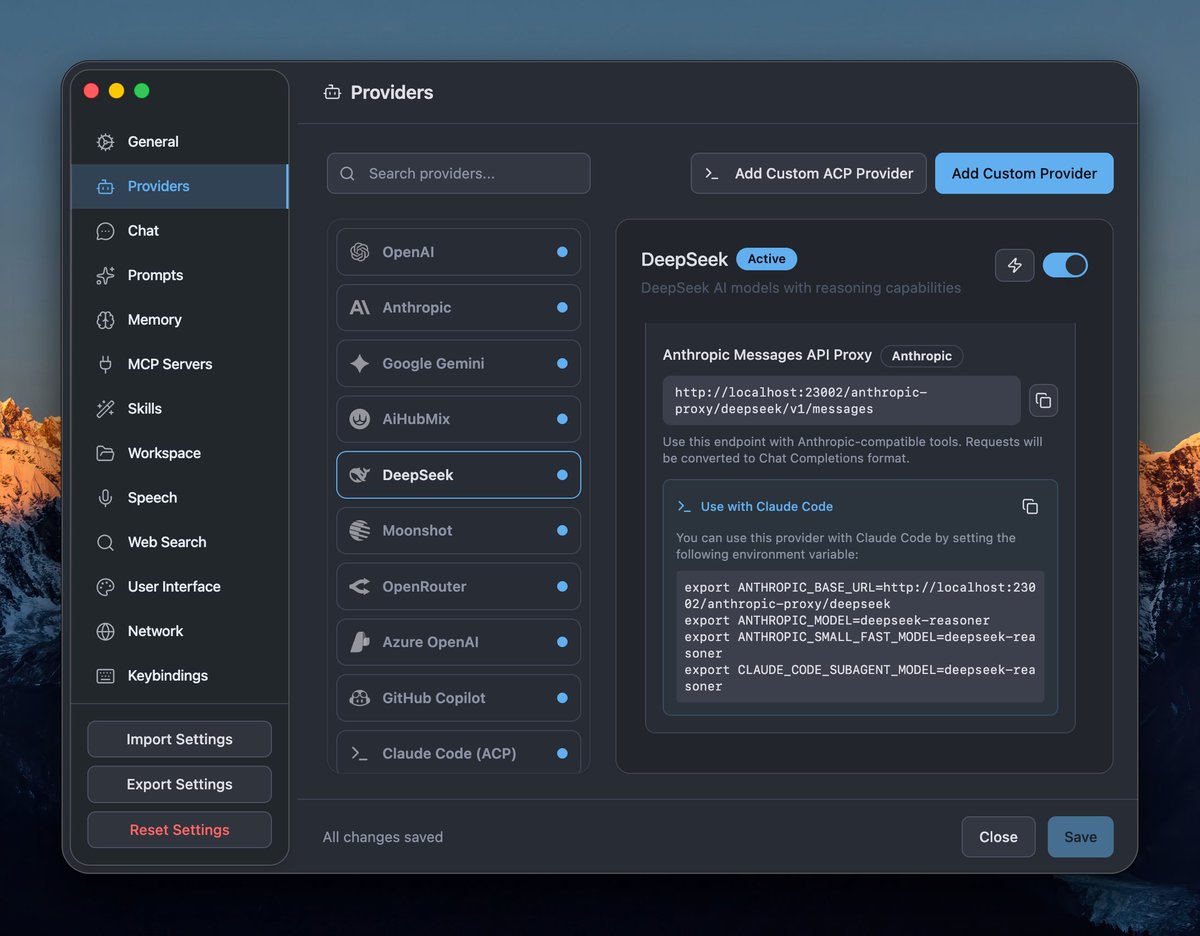The height and width of the screenshot is (936, 1200).
Task: Select the Anthropic provider row
Action: click(x=459, y=308)
